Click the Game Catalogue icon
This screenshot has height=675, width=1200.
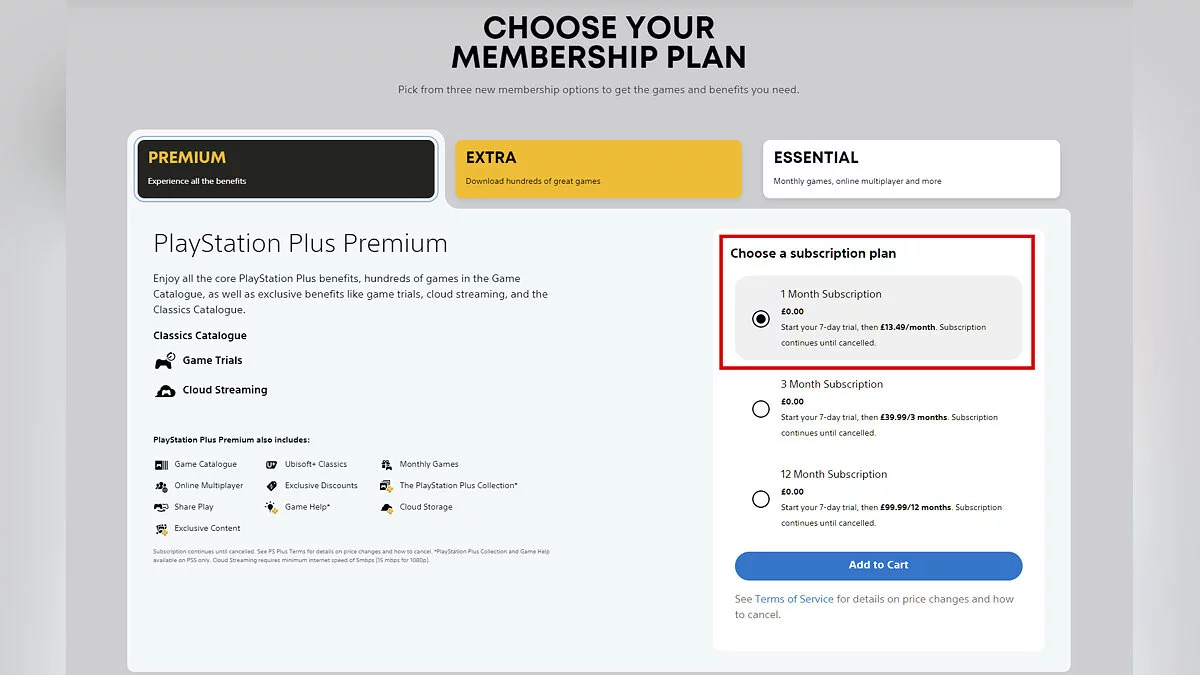161,465
